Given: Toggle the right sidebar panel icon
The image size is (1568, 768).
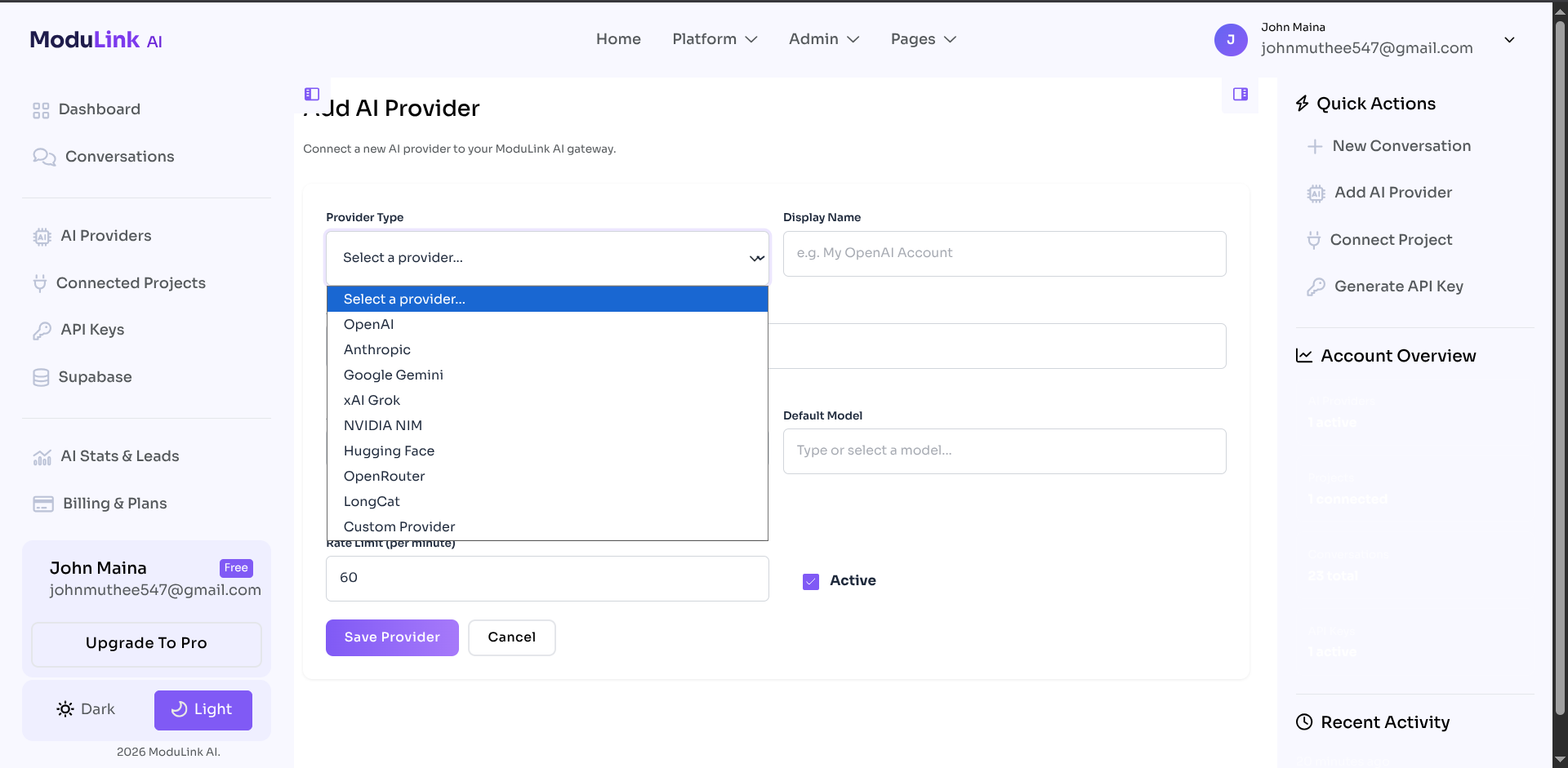Looking at the screenshot, I should click(x=1241, y=94).
